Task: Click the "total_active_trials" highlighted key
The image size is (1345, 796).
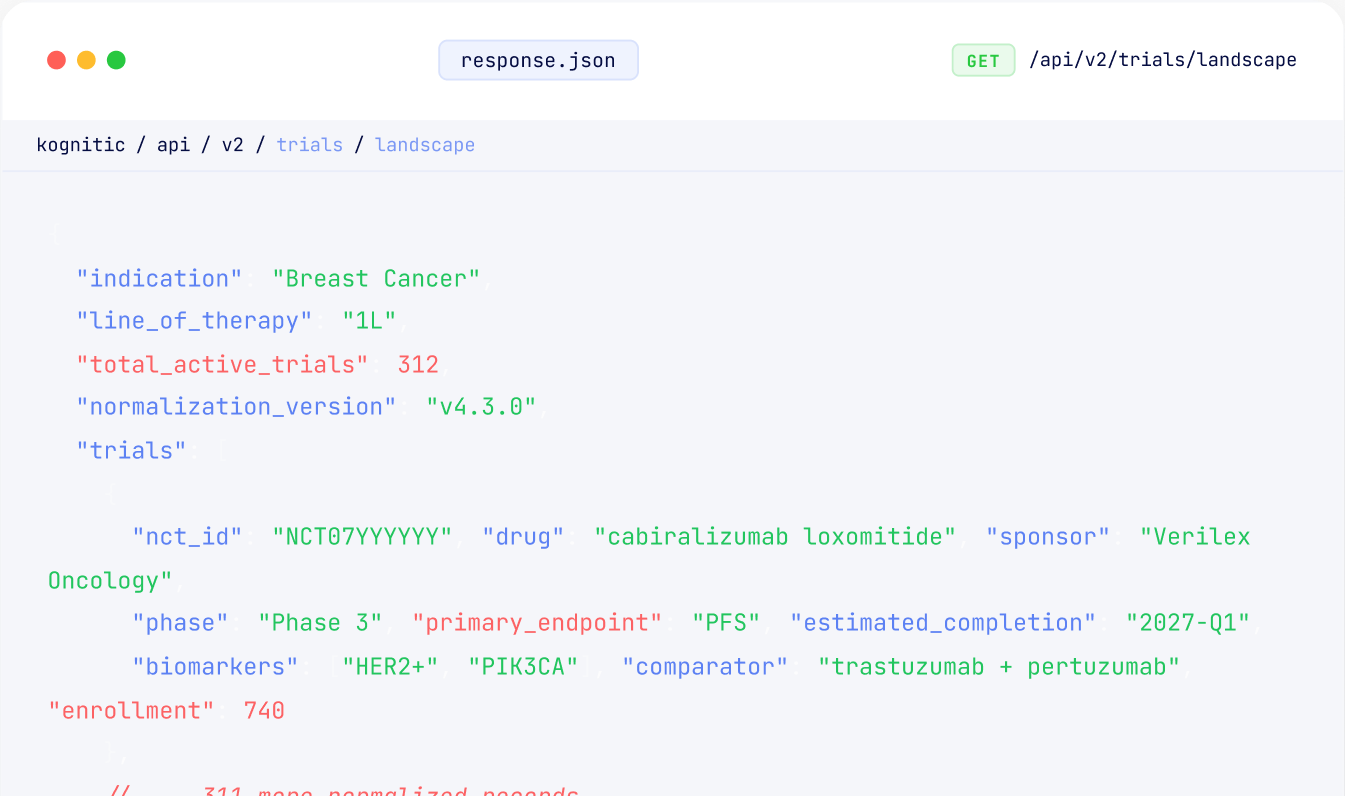Action: [222, 364]
